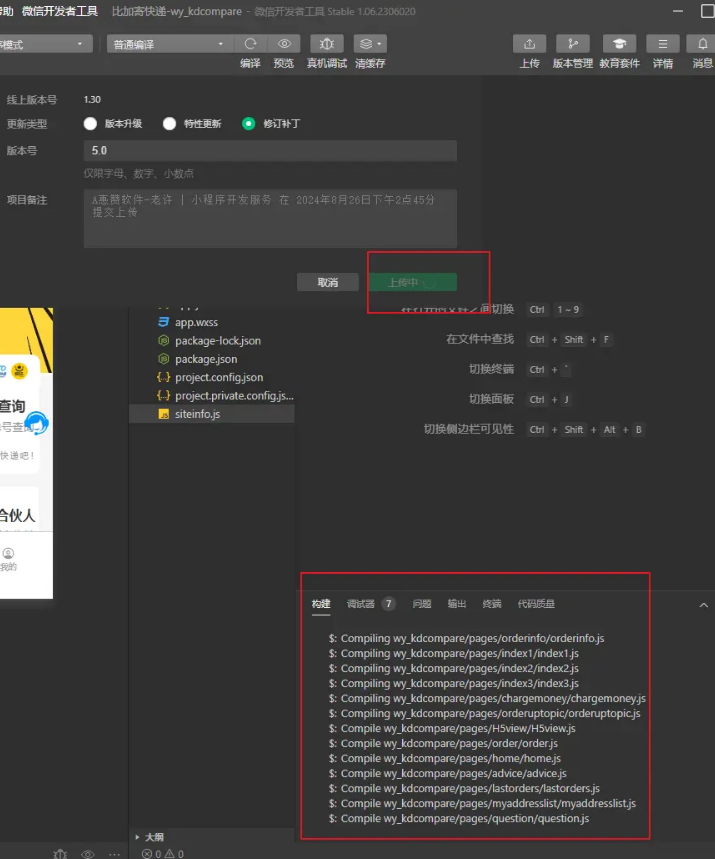Click ellipsis icon in bottom status bar
Image resolution: width=715 pixels, height=859 pixels.
tap(114, 854)
